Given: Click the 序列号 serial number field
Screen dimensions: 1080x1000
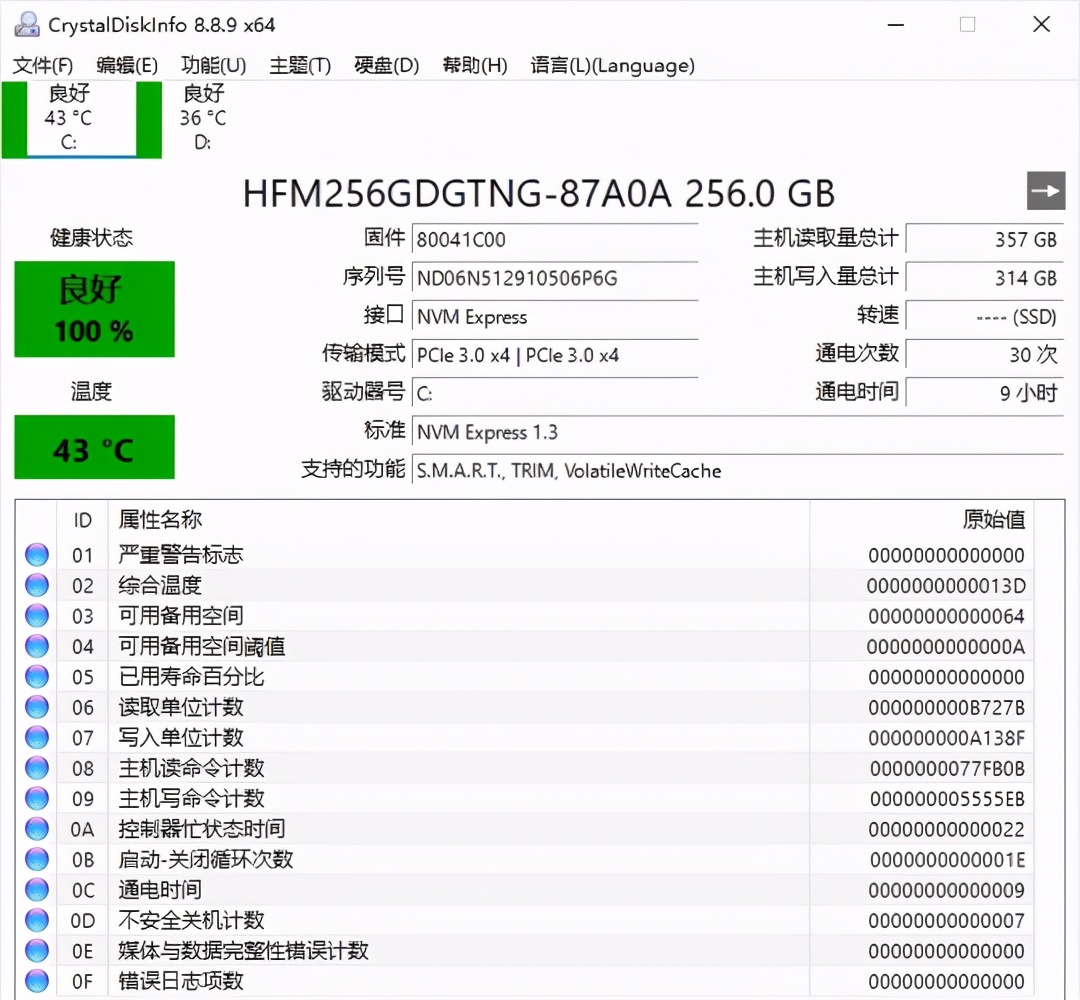Looking at the screenshot, I should pyautogui.click(x=555, y=278).
